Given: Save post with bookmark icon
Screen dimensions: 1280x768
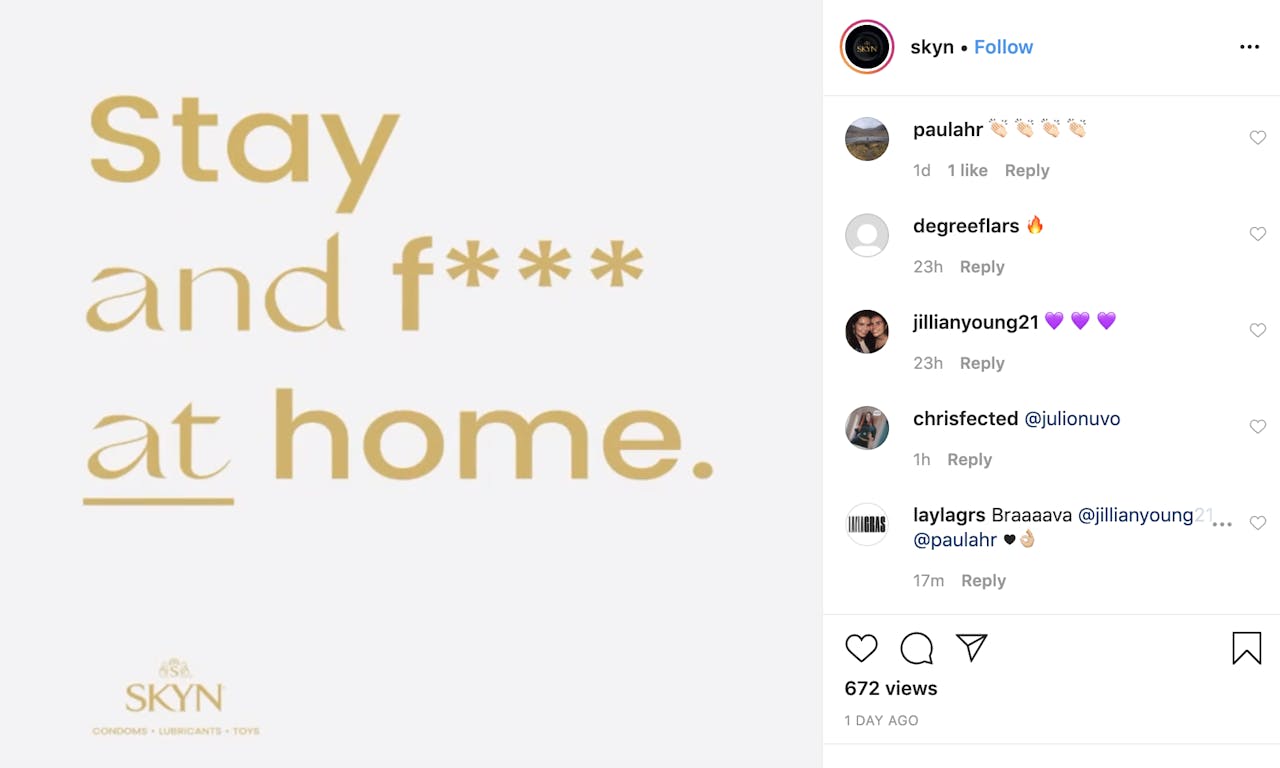Looking at the screenshot, I should click(x=1246, y=649).
